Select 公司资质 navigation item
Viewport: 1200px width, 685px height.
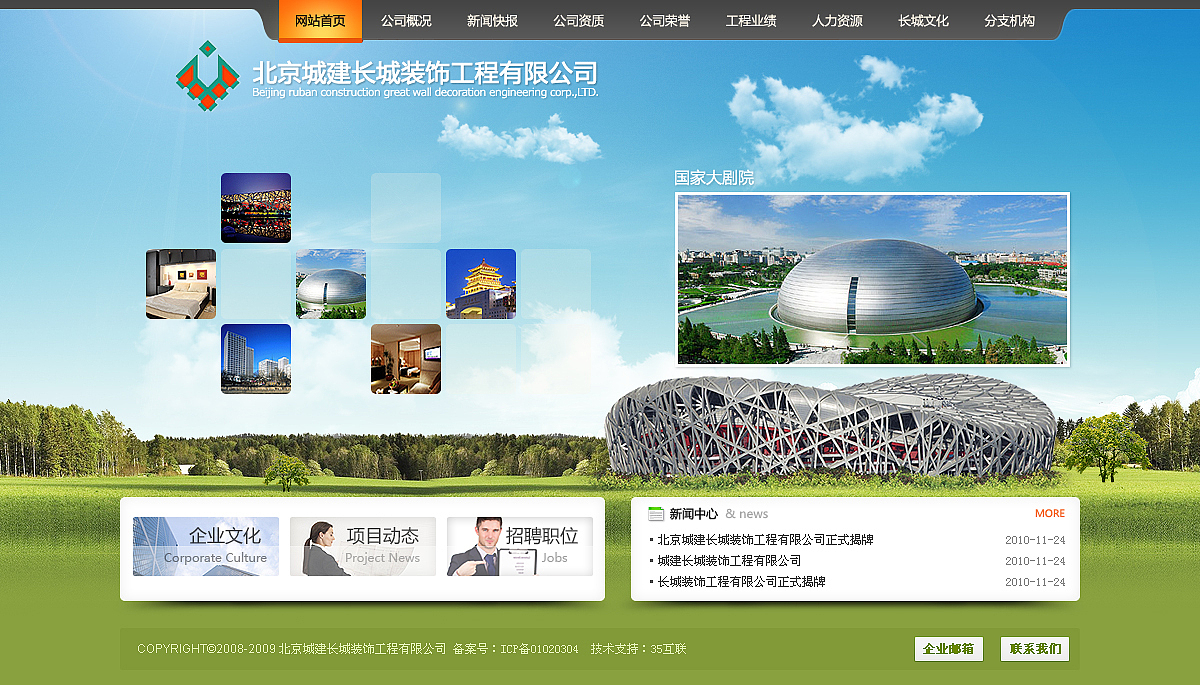coord(578,21)
